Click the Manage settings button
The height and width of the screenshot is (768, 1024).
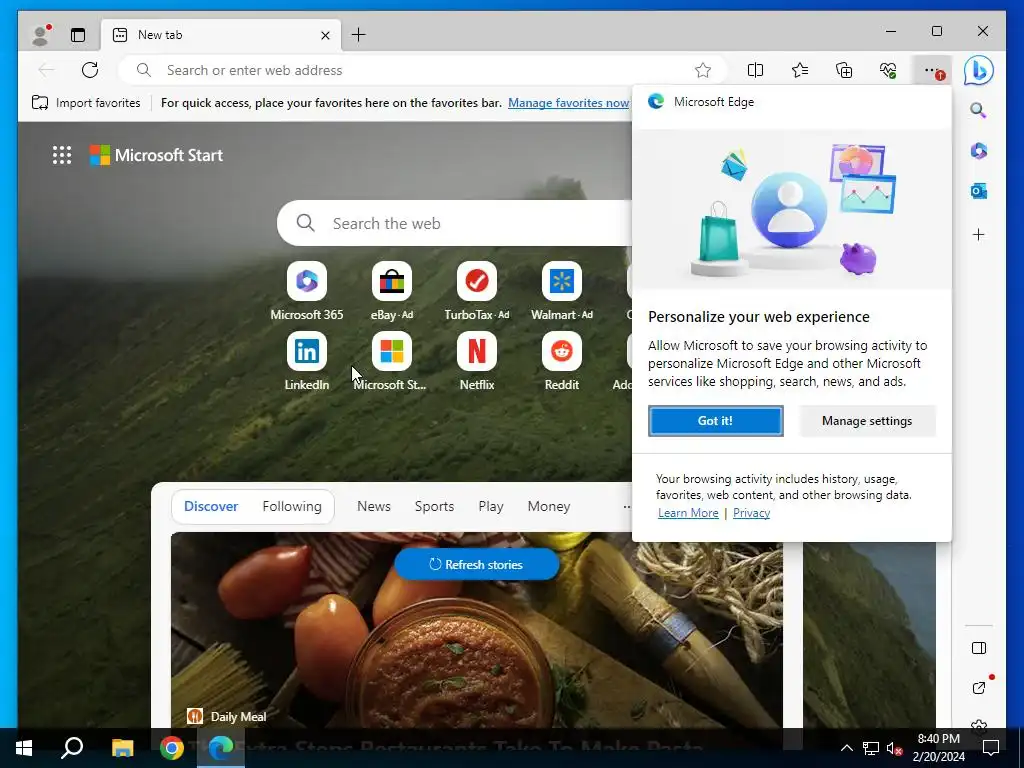tap(867, 421)
